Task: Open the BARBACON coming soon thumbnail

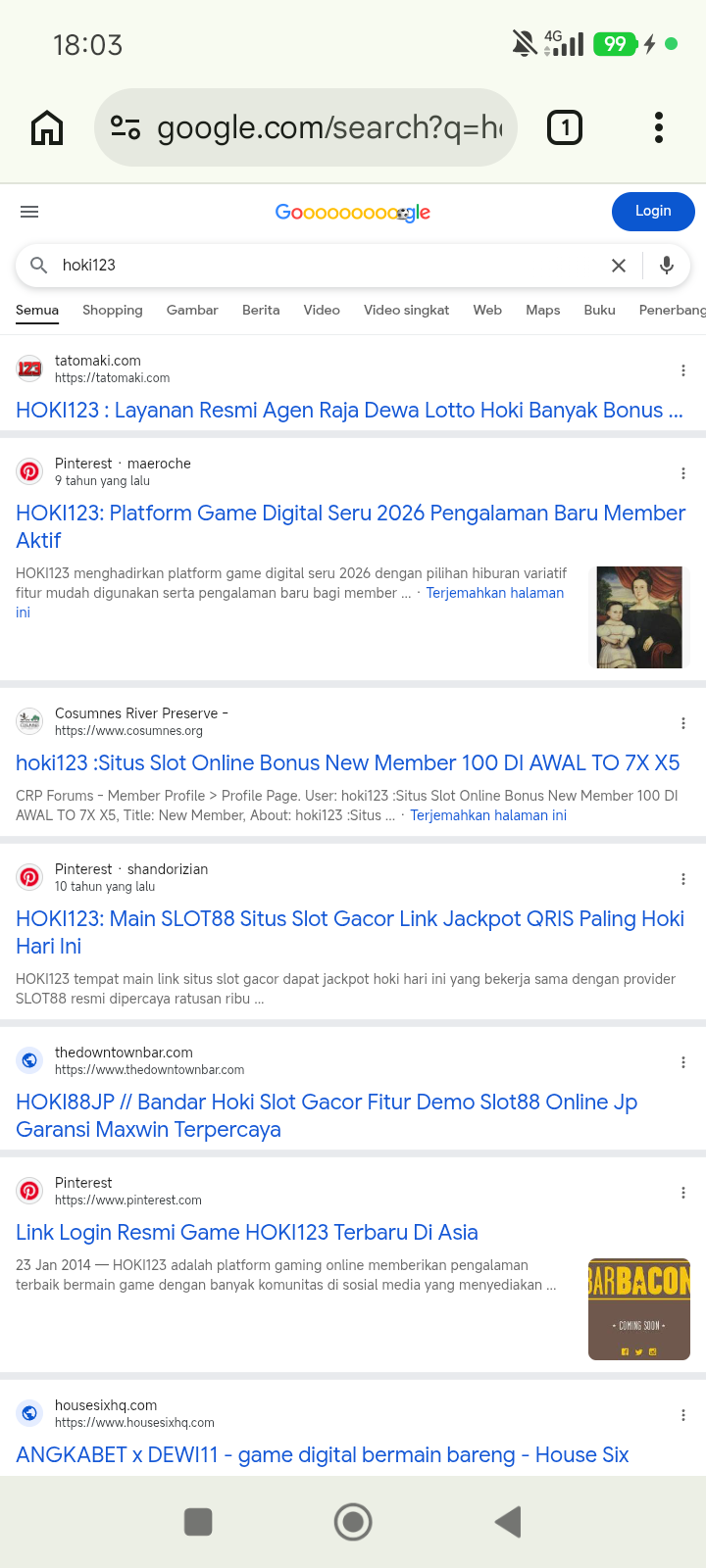Action: [639, 1309]
